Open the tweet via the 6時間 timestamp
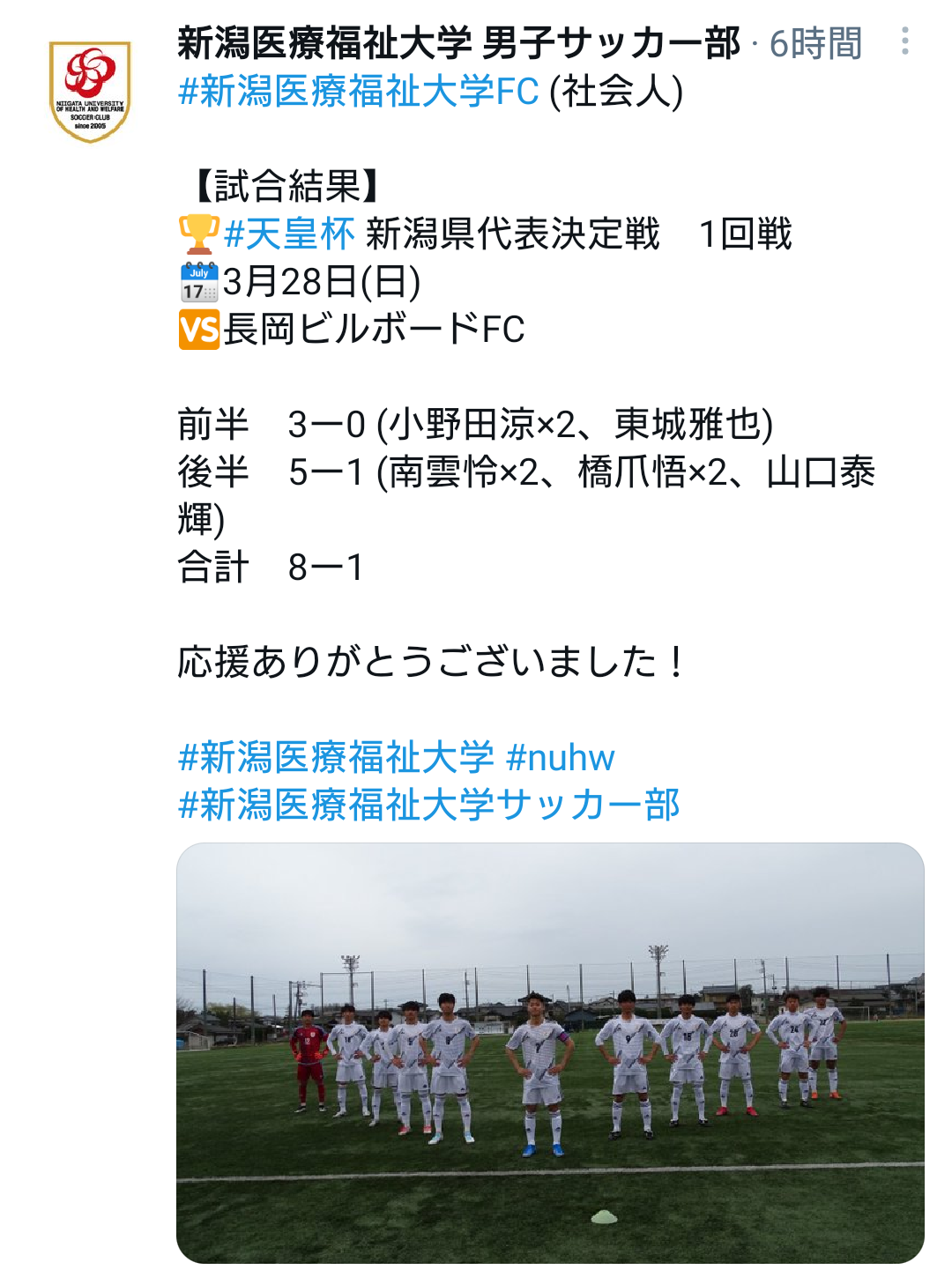Image resolution: width=952 pixels, height=1277 pixels. [x=815, y=43]
